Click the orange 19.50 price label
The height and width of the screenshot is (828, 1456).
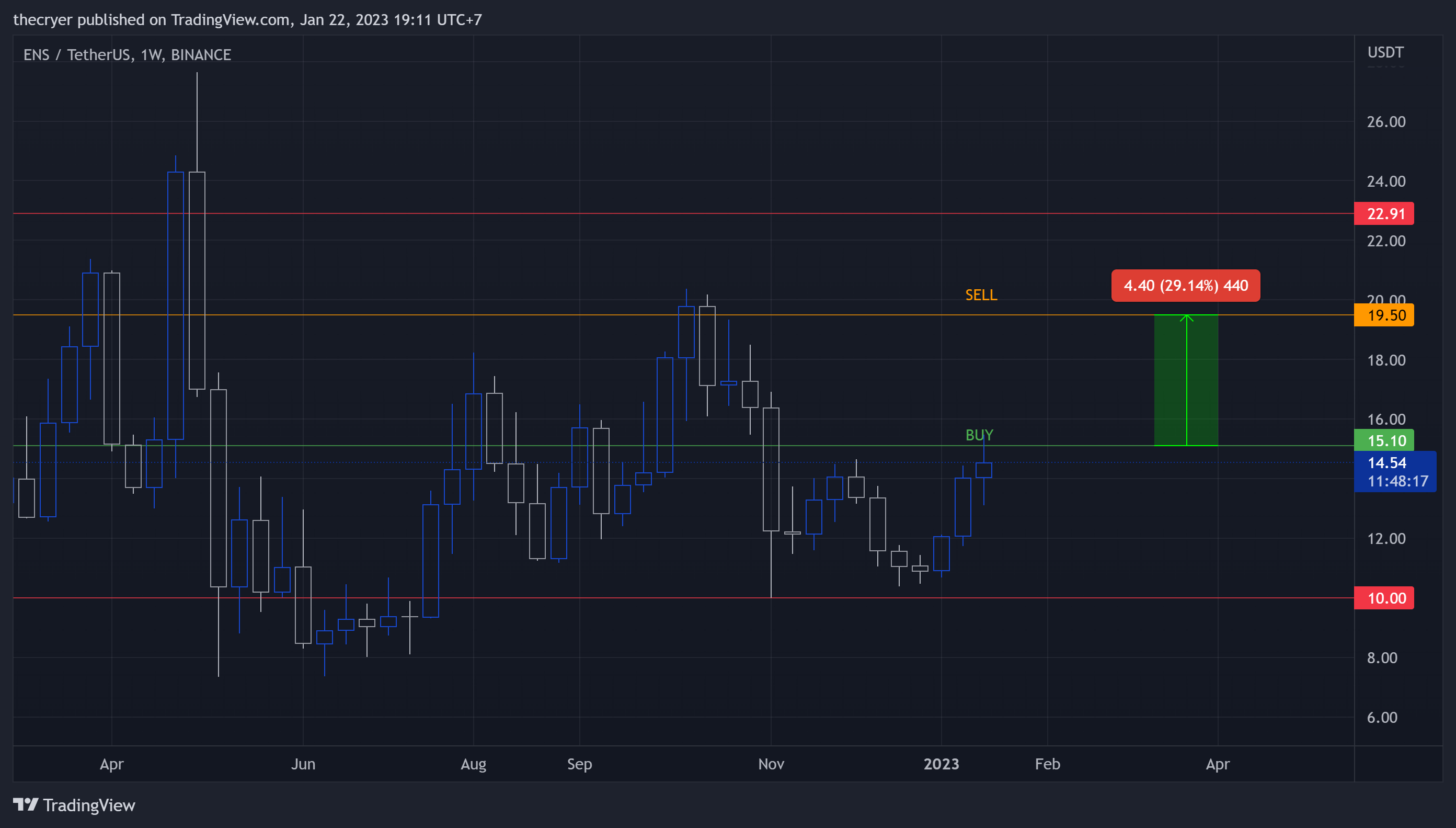coord(1384,315)
